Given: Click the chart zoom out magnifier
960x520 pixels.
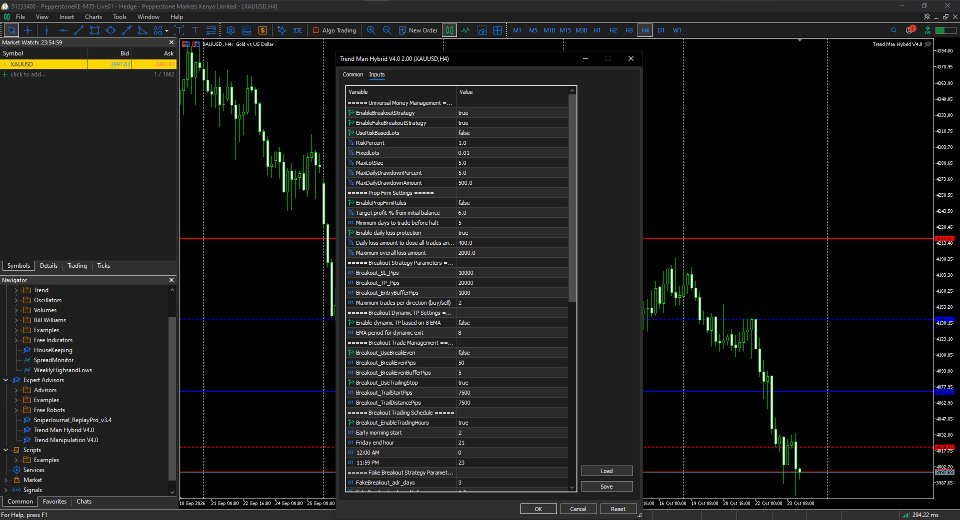Looking at the screenshot, I should tap(387, 30).
